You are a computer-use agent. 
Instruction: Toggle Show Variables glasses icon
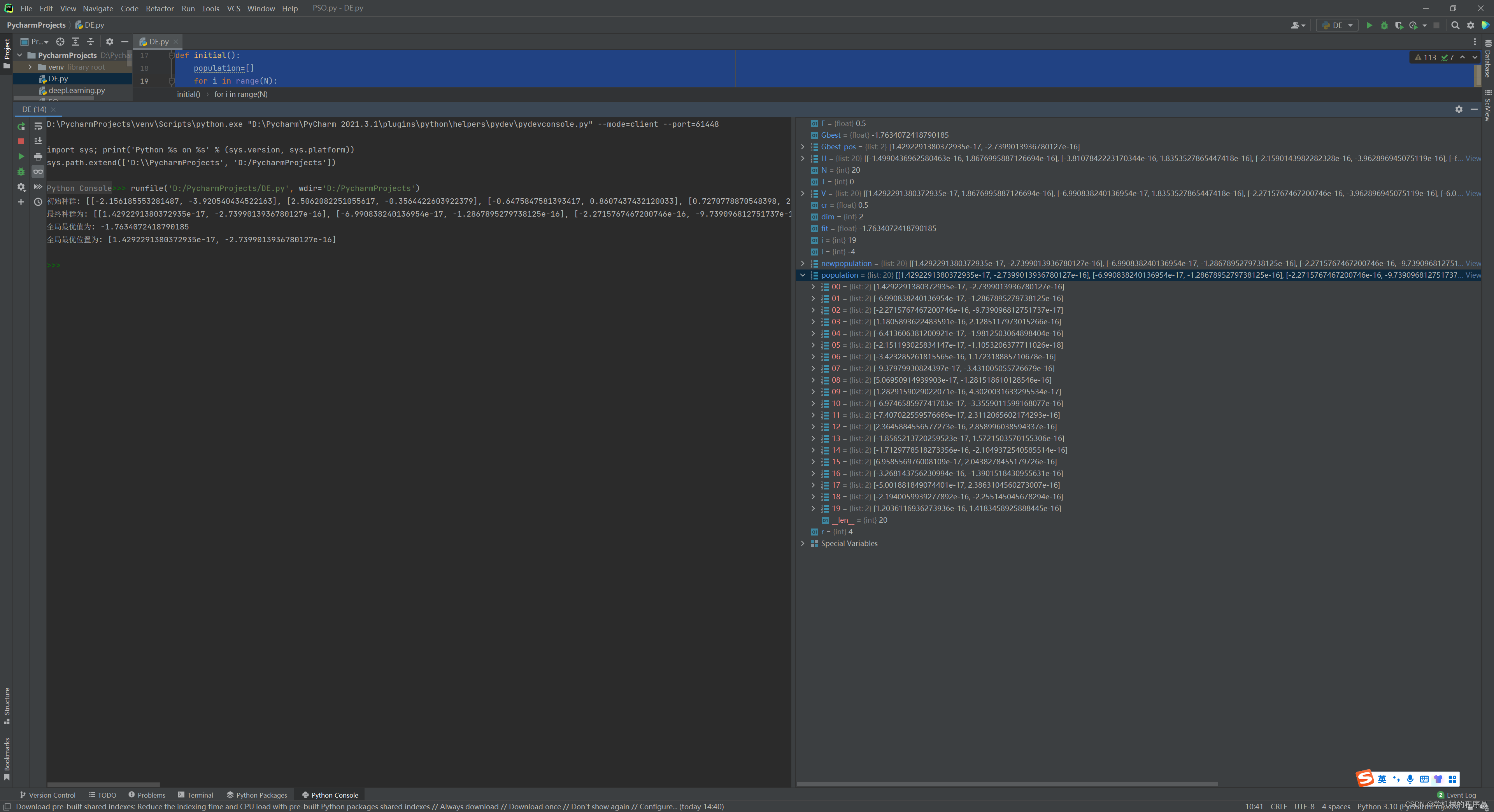pyautogui.click(x=38, y=171)
